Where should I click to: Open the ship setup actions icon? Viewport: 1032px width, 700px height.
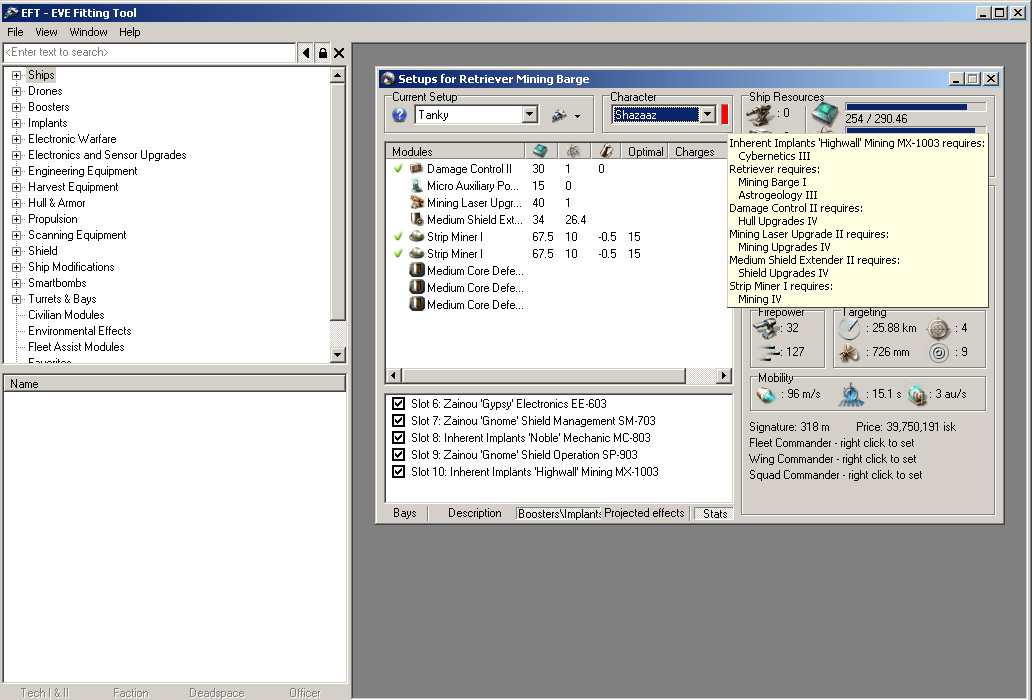(559, 116)
